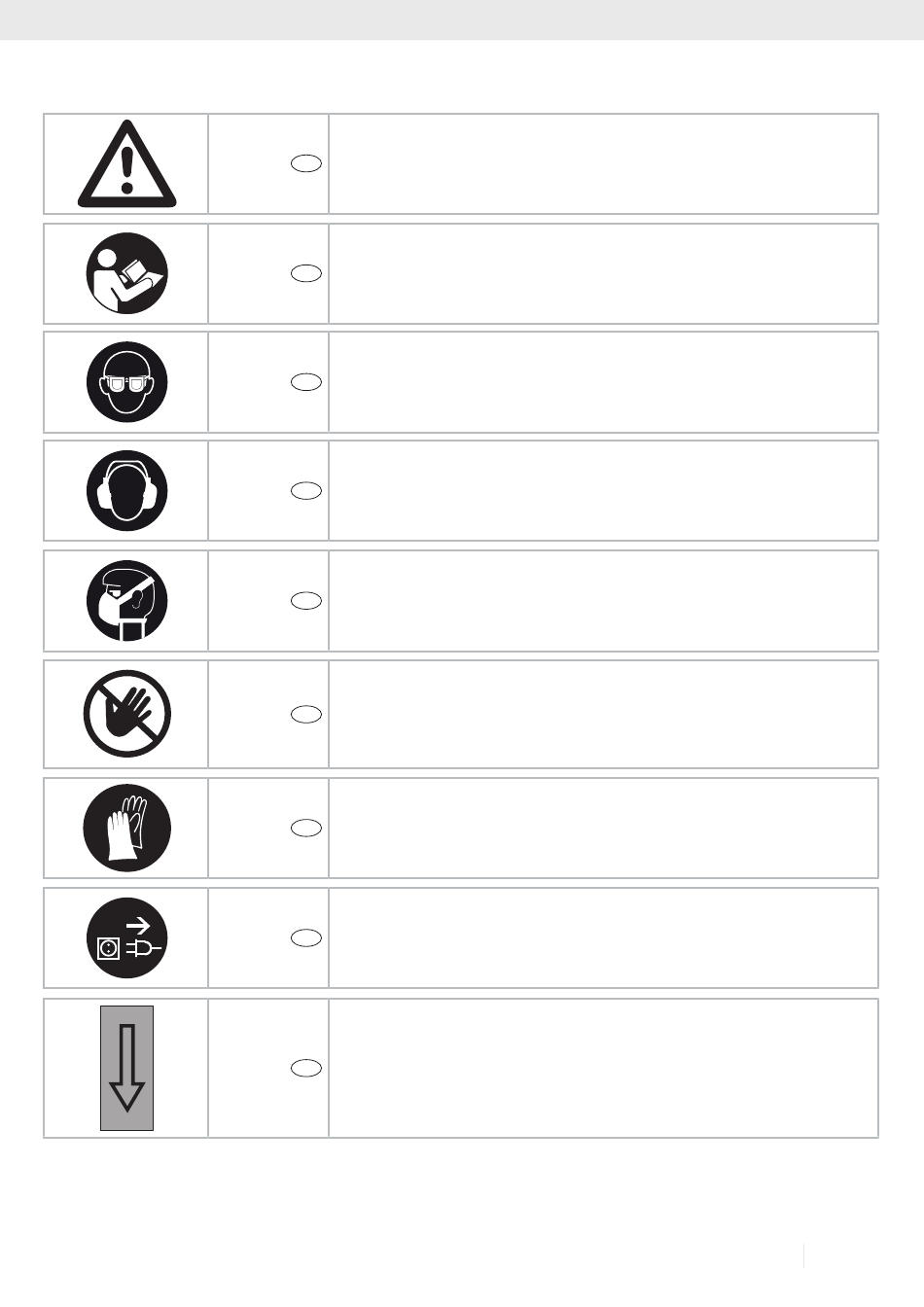Click the oval beside the manual icon
Viewport: 924px width, 1307px height.
pos(306,273)
